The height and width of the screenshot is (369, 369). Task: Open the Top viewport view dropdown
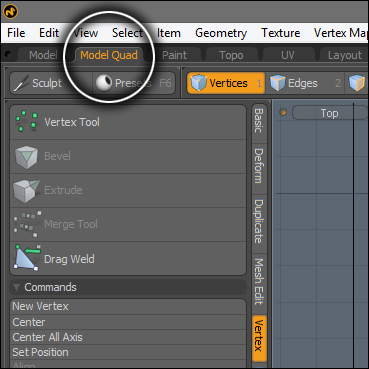[x=329, y=113]
